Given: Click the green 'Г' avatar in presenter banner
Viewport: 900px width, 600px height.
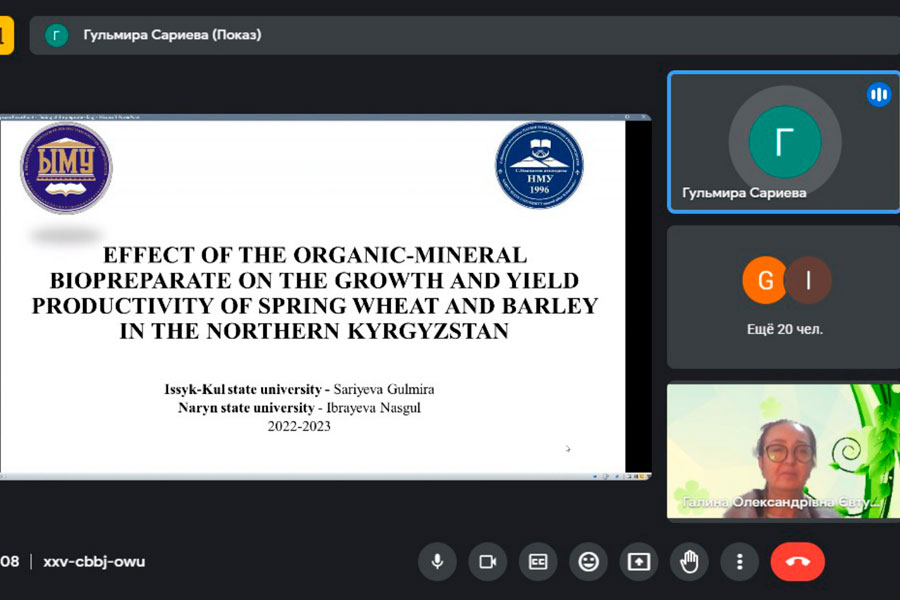Looking at the screenshot, I should 57,35.
